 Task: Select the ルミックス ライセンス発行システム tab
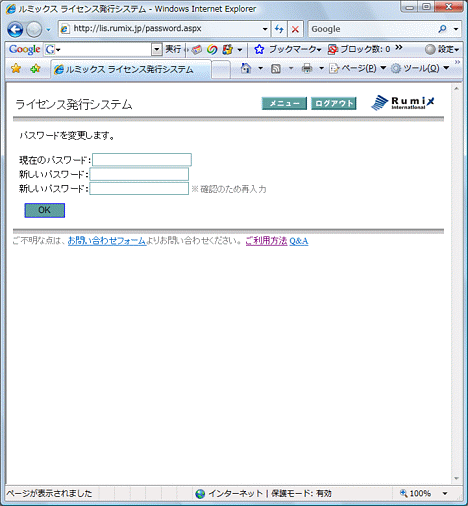click(131, 69)
